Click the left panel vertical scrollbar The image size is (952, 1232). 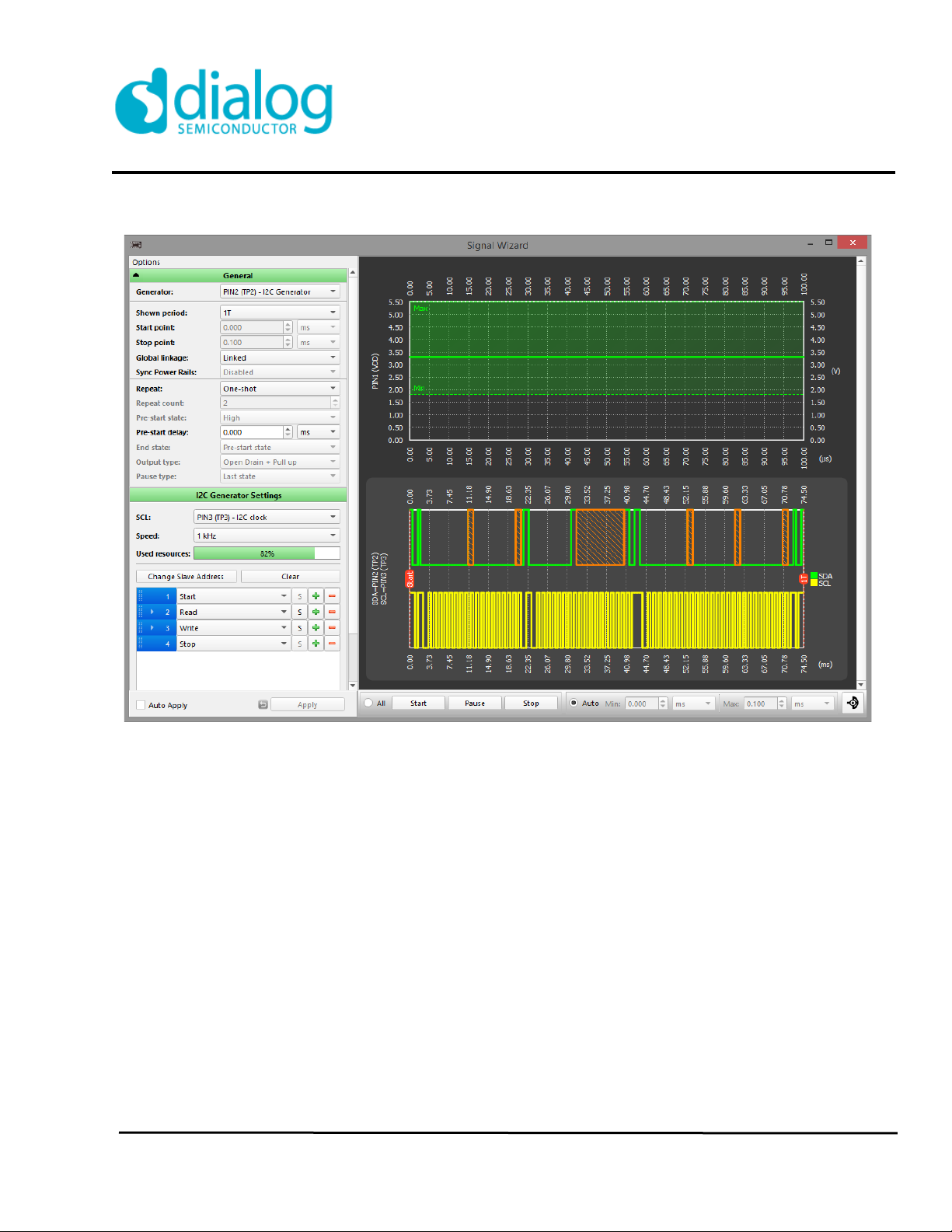tap(353, 478)
